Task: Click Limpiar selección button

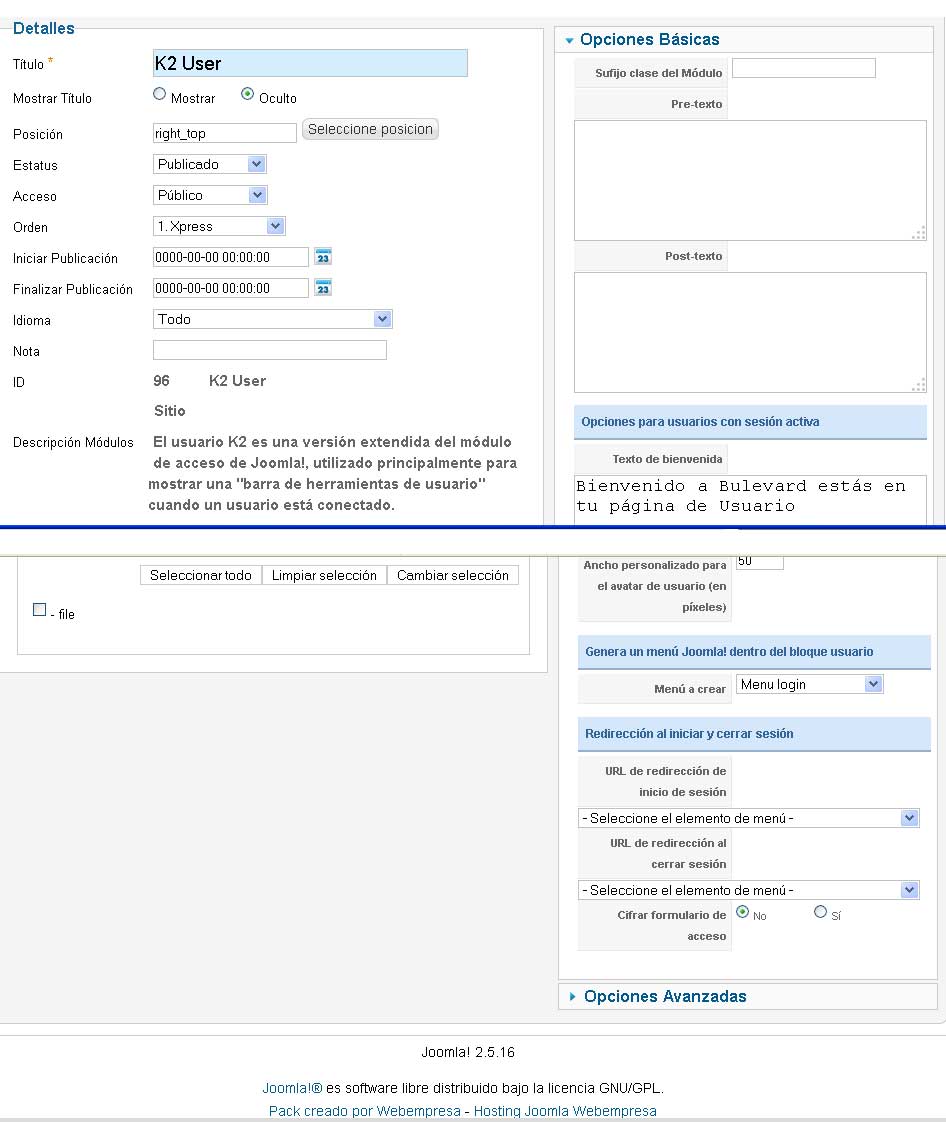Action: pos(324,575)
